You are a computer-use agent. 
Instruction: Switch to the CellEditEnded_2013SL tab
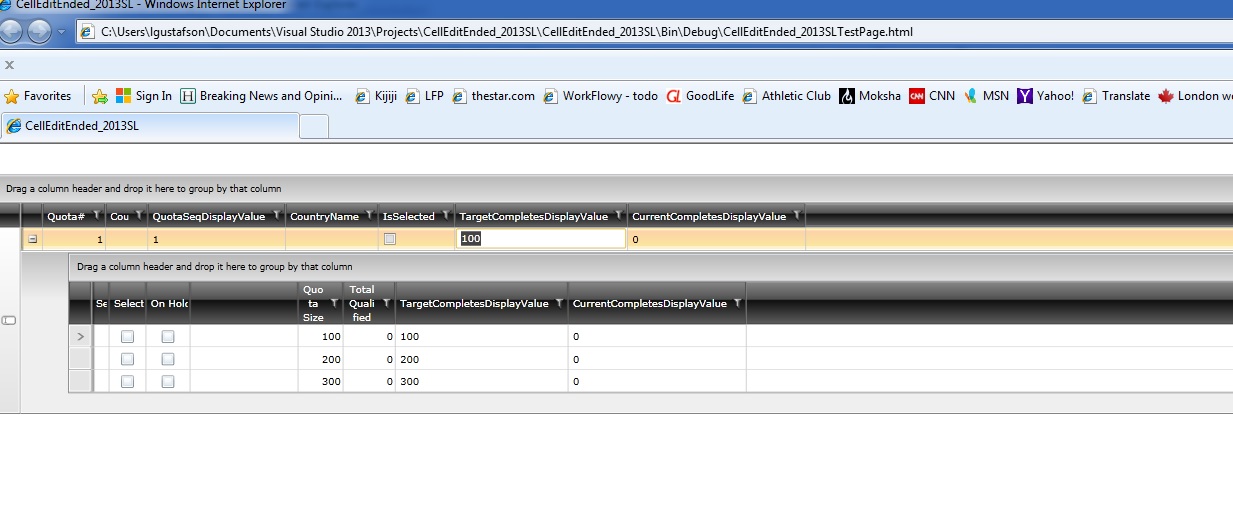click(x=150, y=126)
